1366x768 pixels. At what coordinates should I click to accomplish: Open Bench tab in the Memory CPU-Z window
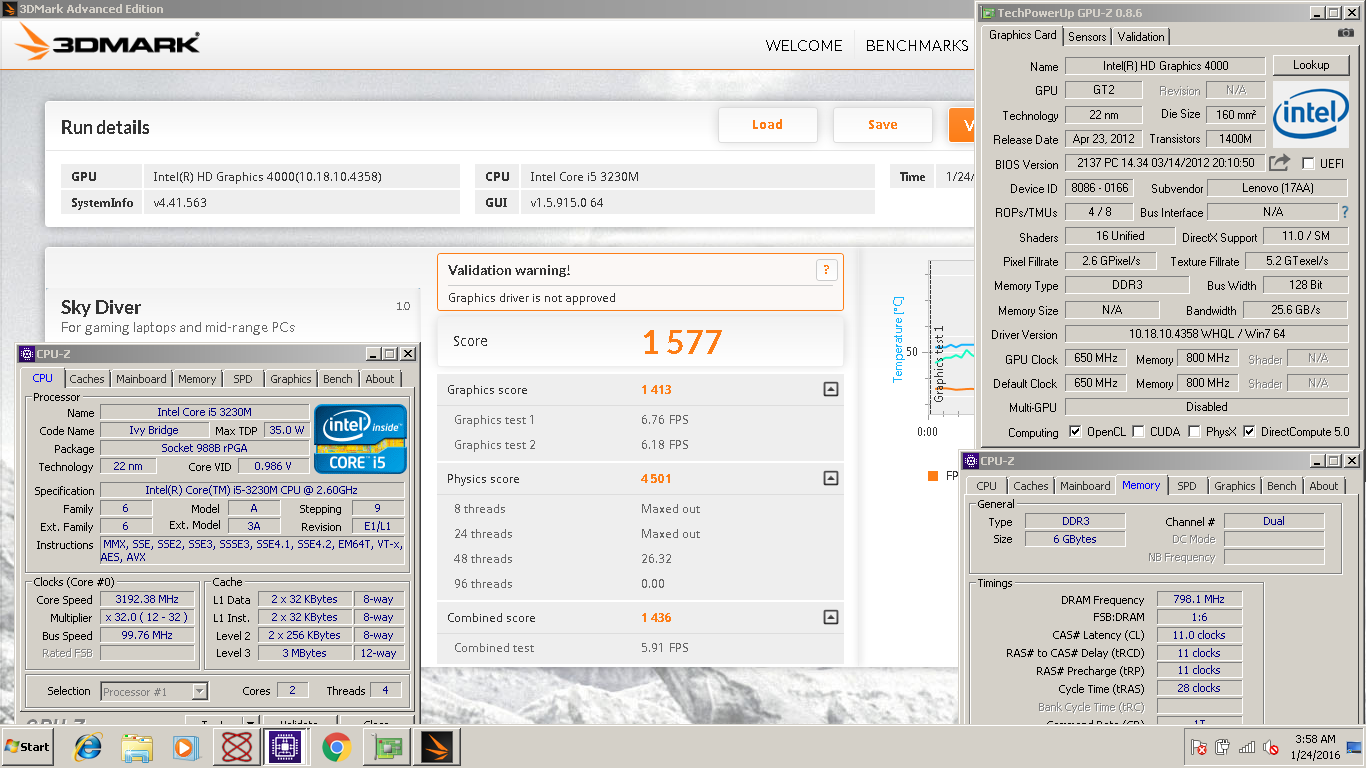point(1281,486)
